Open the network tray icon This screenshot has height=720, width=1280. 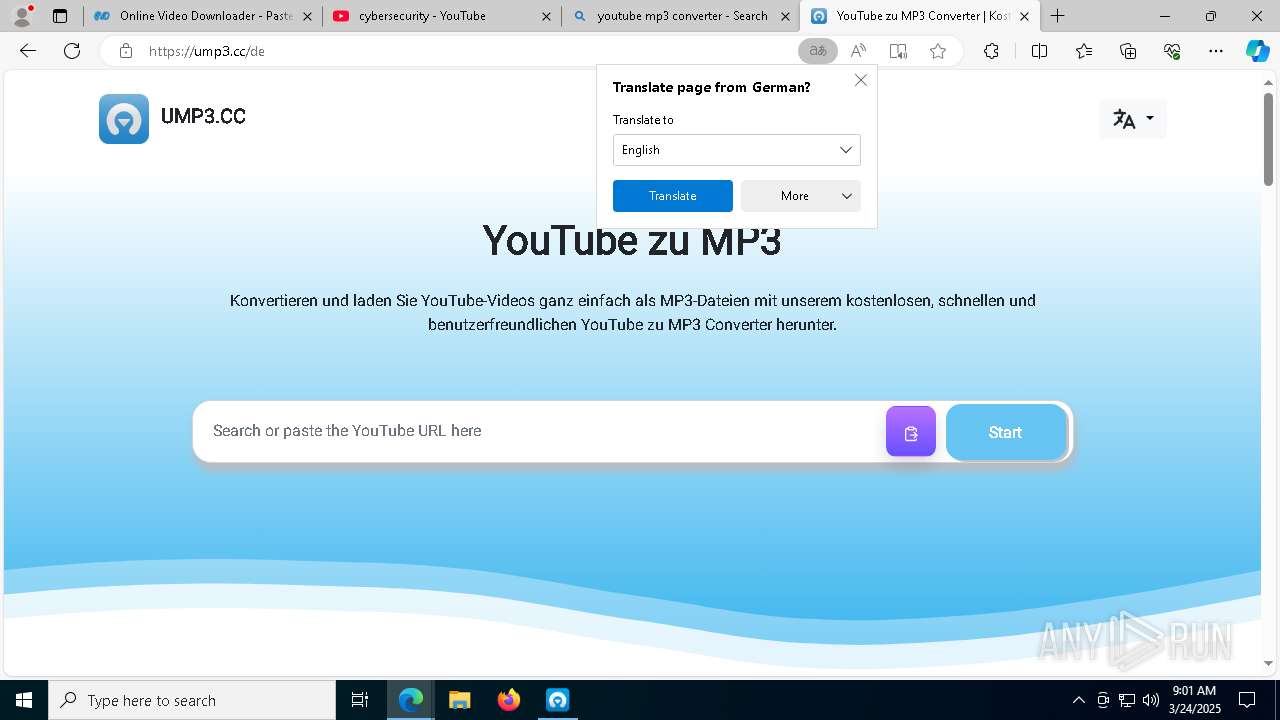pyautogui.click(x=1127, y=700)
